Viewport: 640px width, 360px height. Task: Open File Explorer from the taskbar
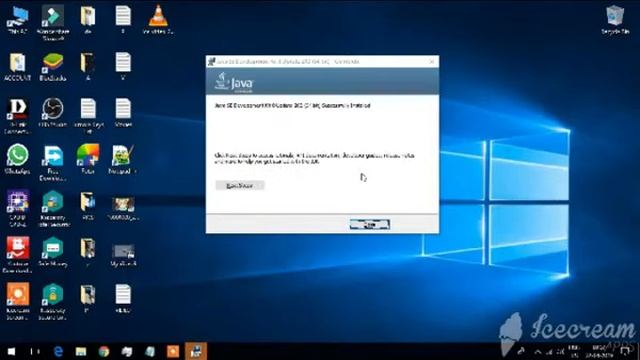coord(81,351)
